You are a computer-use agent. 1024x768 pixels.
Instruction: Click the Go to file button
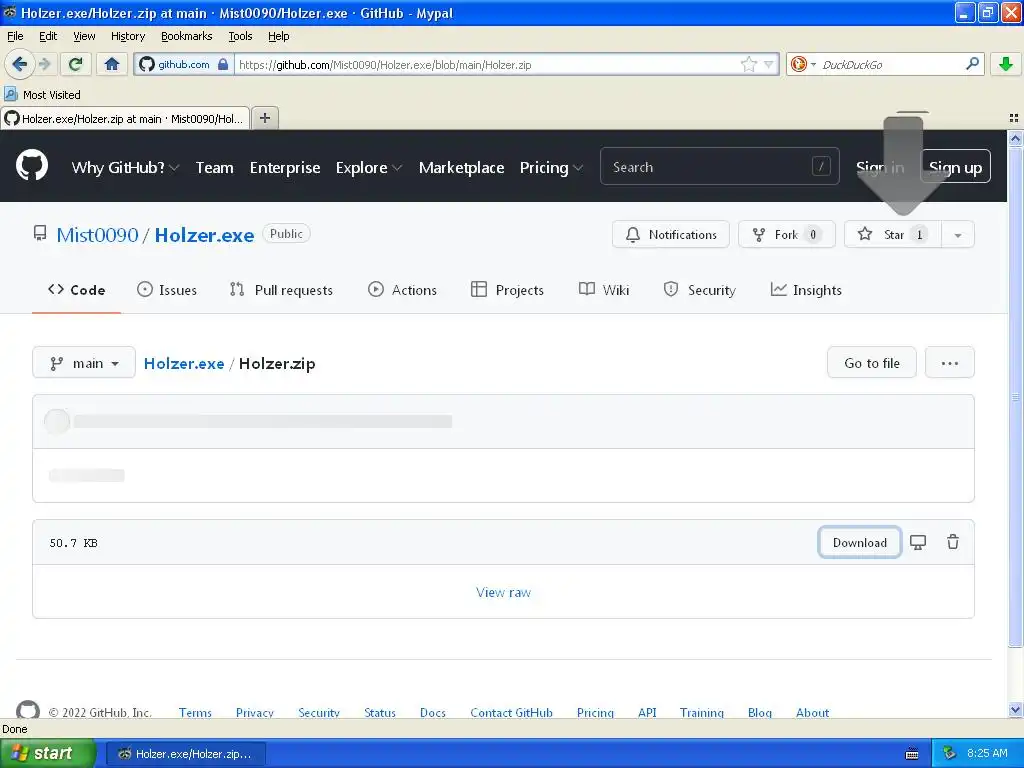coord(872,362)
